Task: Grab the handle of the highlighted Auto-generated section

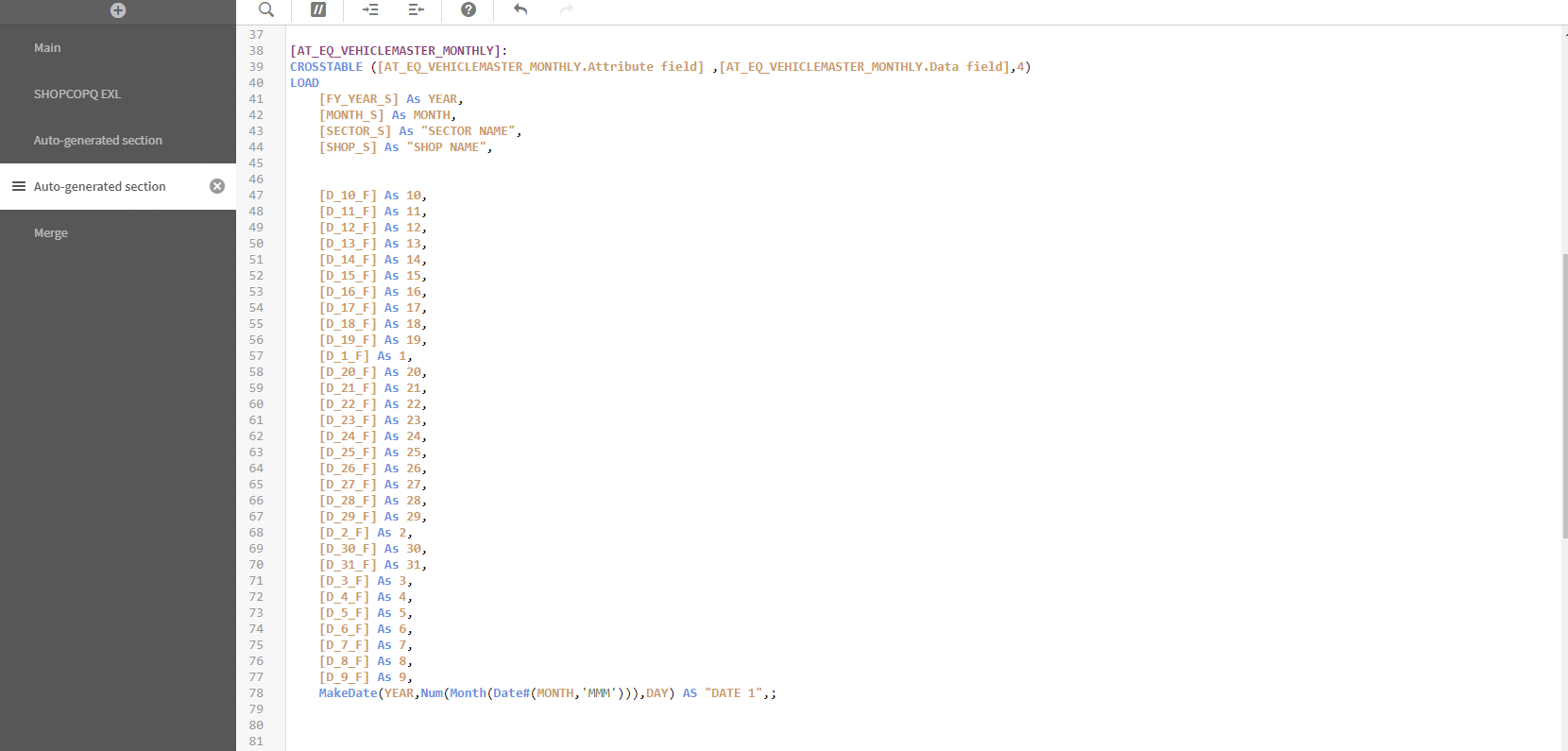Action: click(19, 186)
